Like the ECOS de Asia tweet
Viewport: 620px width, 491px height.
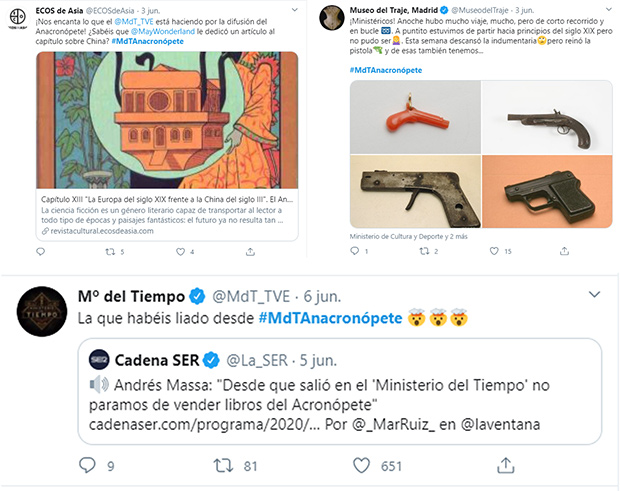tap(180, 251)
